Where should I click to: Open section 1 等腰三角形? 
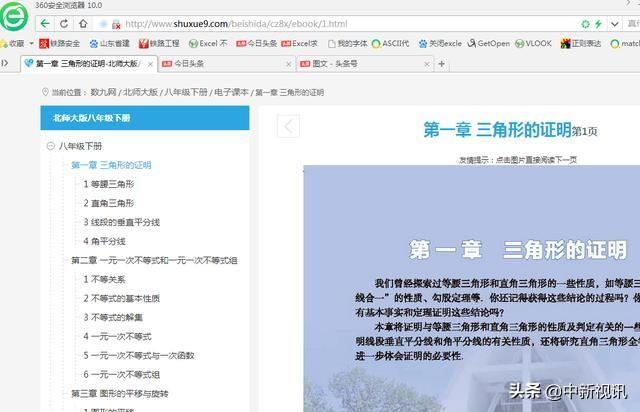[x=109, y=184]
